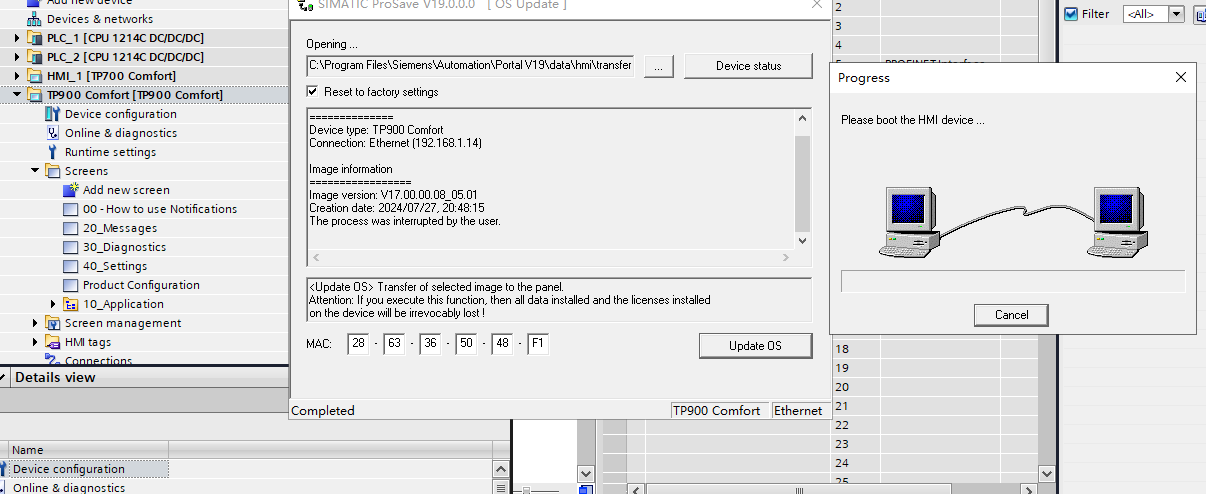Screen dimensions: 1206x494
Task: Click the TP900 Comfort status bar field
Action: click(720, 410)
